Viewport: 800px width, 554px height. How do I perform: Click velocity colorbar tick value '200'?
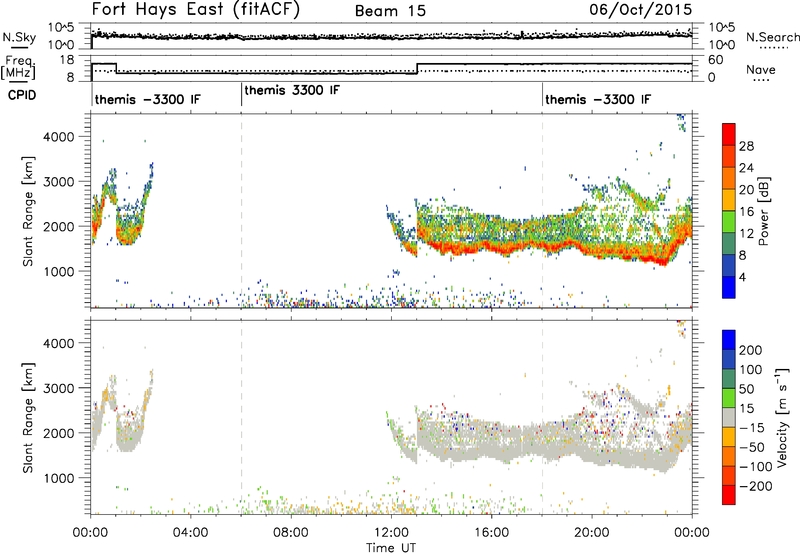coord(751,350)
